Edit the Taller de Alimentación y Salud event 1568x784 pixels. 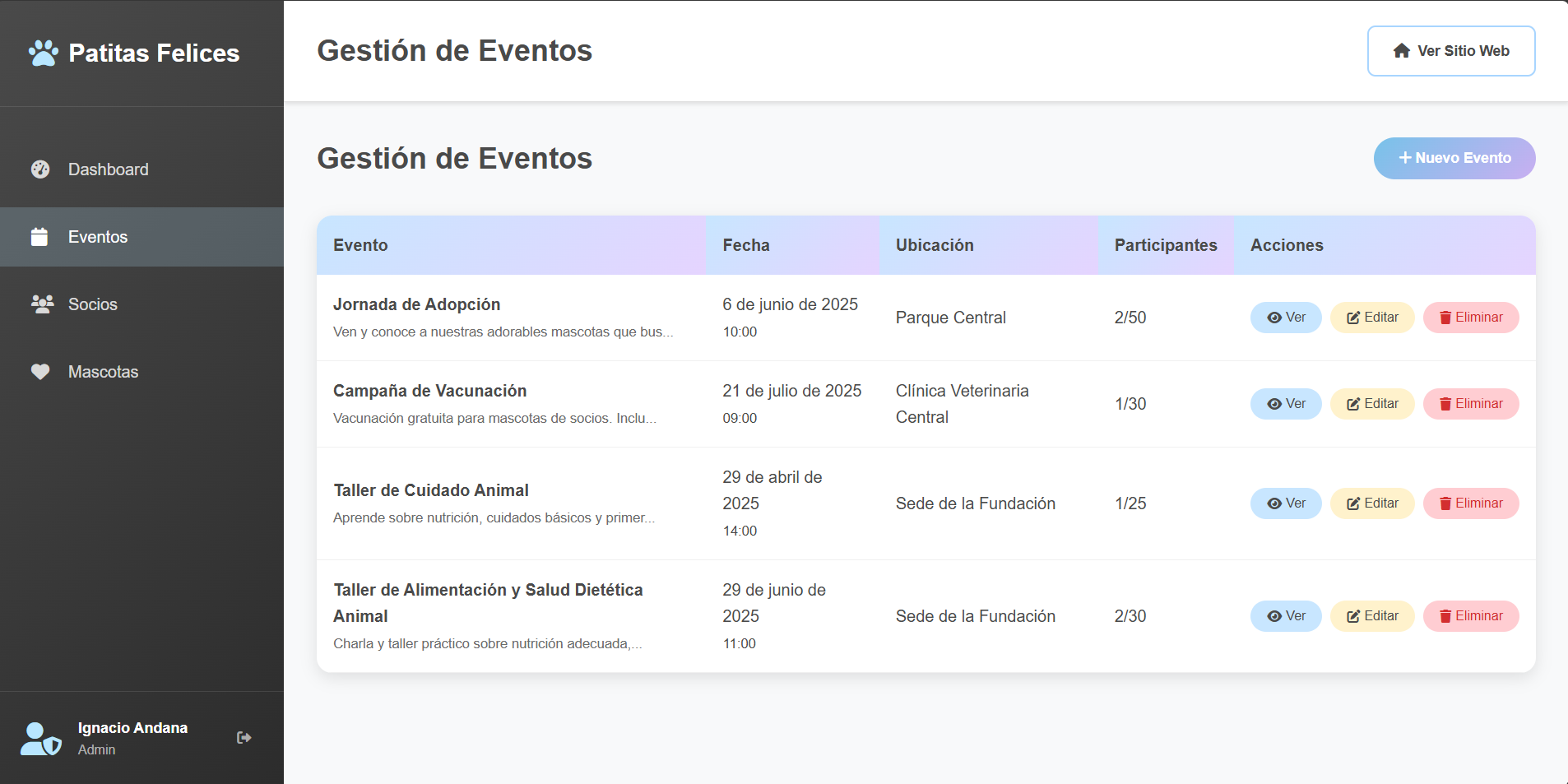coord(1371,616)
